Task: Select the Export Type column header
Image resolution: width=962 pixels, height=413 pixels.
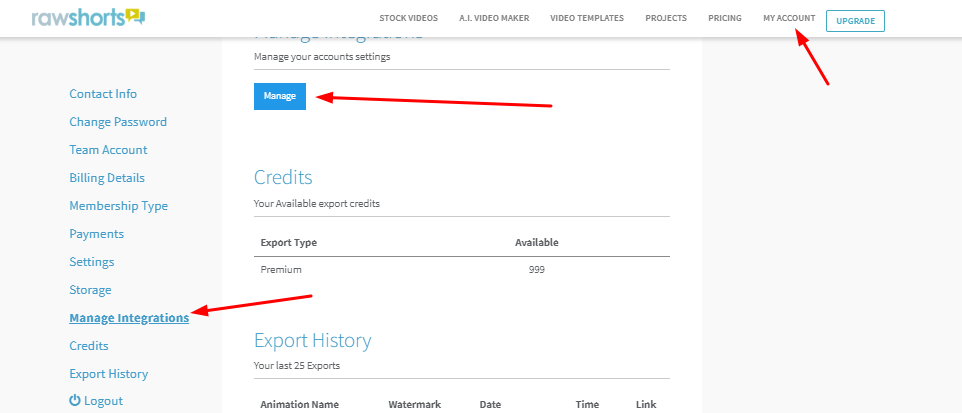Action: click(x=288, y=242)
